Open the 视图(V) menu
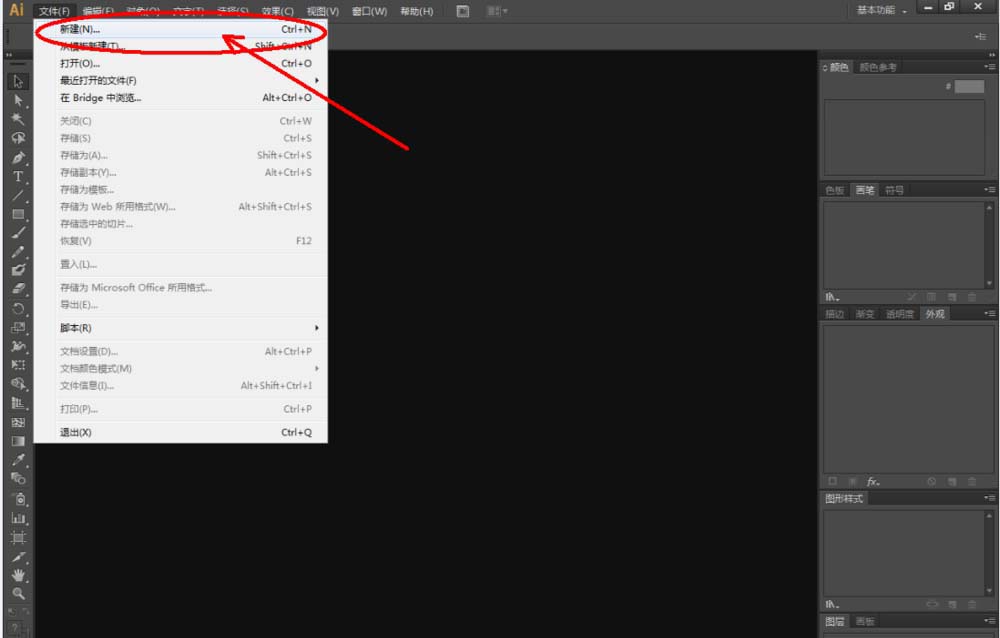 click(323, 11)
